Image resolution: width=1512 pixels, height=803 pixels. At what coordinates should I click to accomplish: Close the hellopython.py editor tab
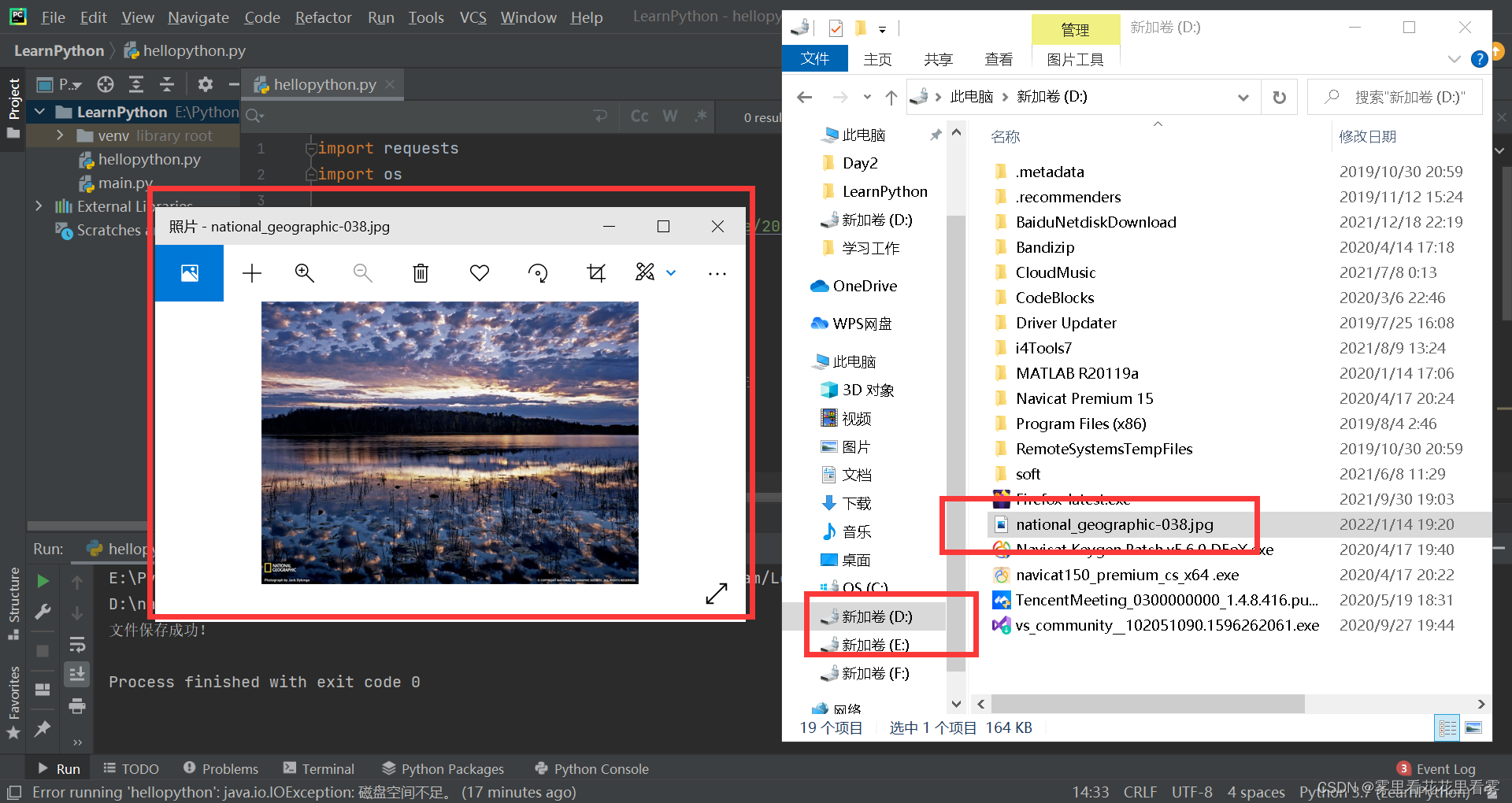point(390,84)
